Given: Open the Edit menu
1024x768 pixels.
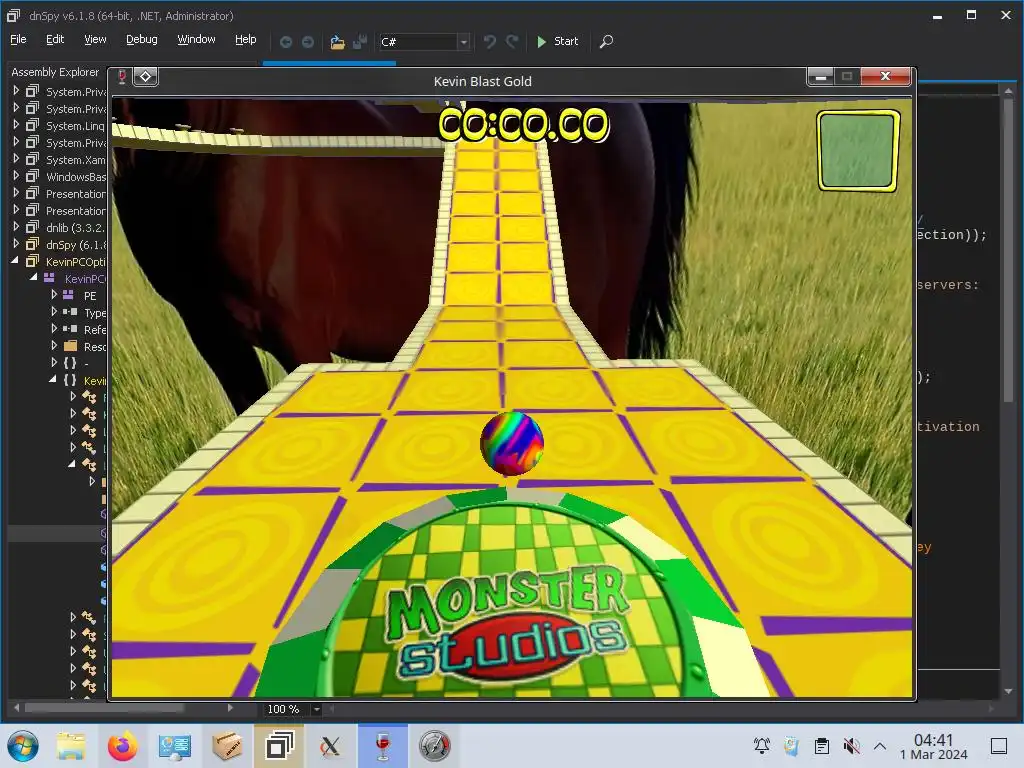Looking at the screenshot, I should [55, 40].
